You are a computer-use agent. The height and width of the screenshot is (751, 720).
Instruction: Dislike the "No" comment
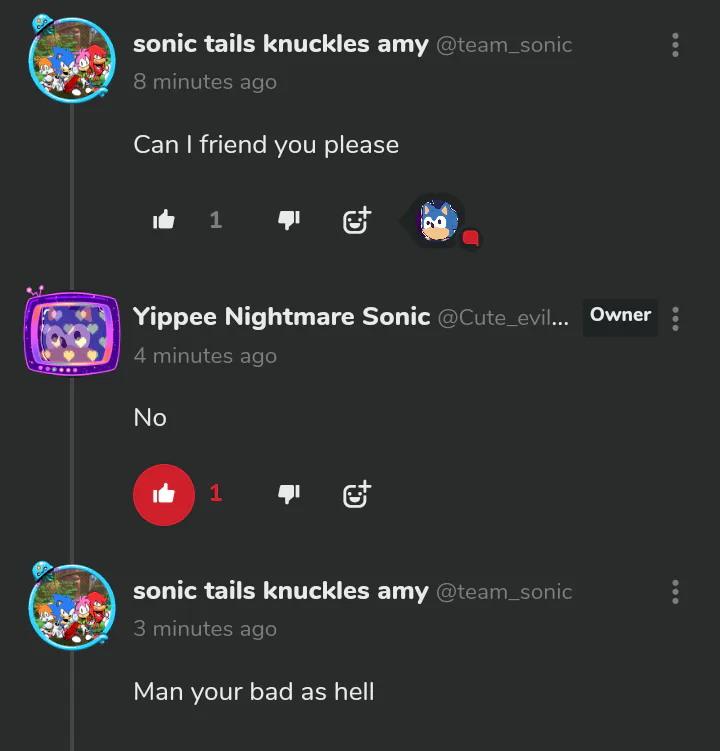pyautogui.click(x=289, y=494)
